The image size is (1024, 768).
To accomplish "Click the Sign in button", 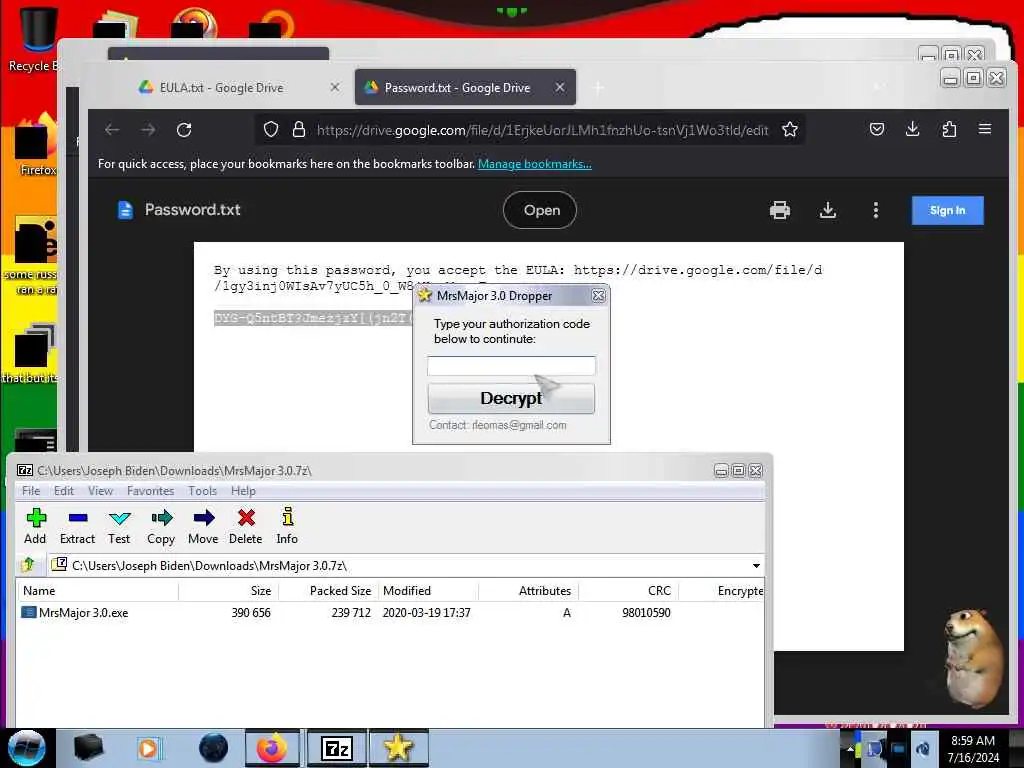I will (x=948, y=210).
